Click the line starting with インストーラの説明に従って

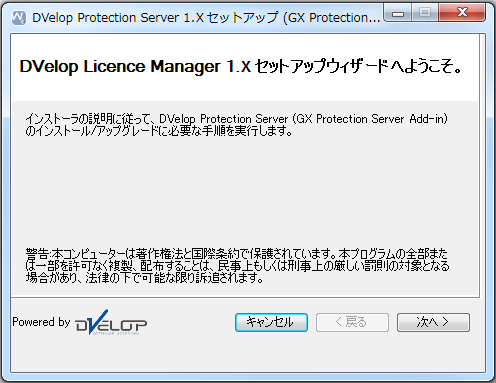237,119
